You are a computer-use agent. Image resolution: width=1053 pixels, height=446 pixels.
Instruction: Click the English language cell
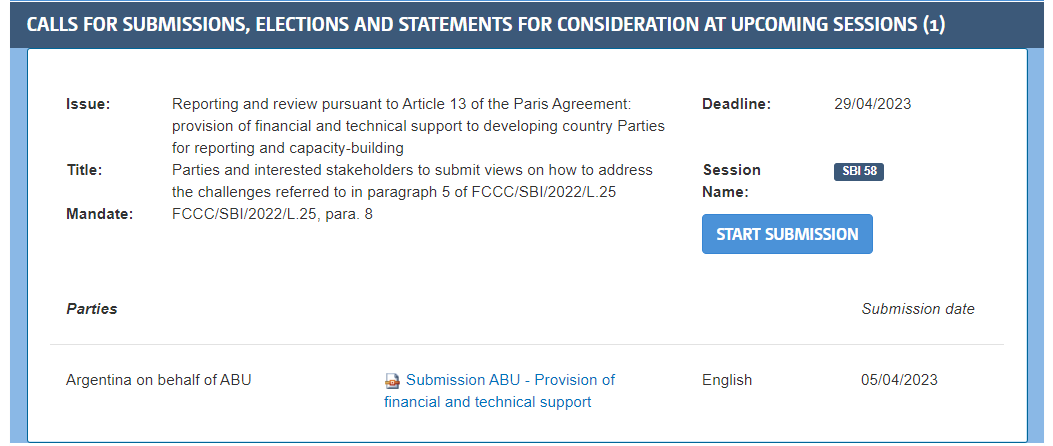click(x=727, y=380)
